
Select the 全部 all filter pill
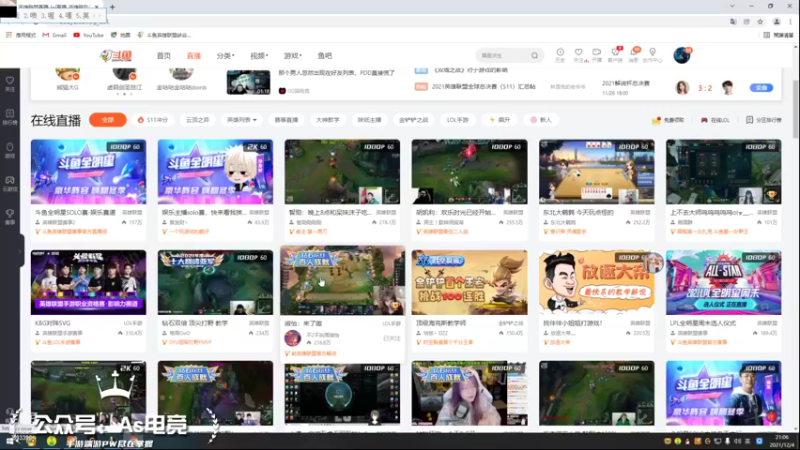point(108,120)
